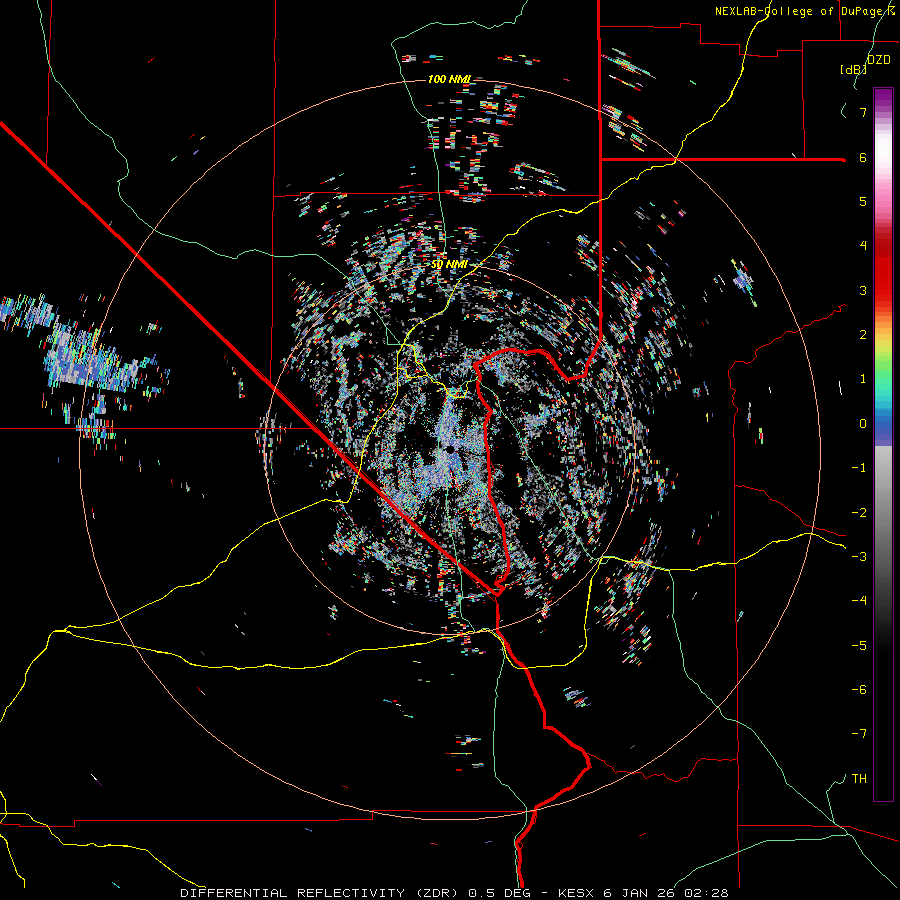
Task: Click "DIFFERENTIAL REFLECTIVITY (ZDR)" in the caption
Action: pyautogui.click(x=319, y=893)
